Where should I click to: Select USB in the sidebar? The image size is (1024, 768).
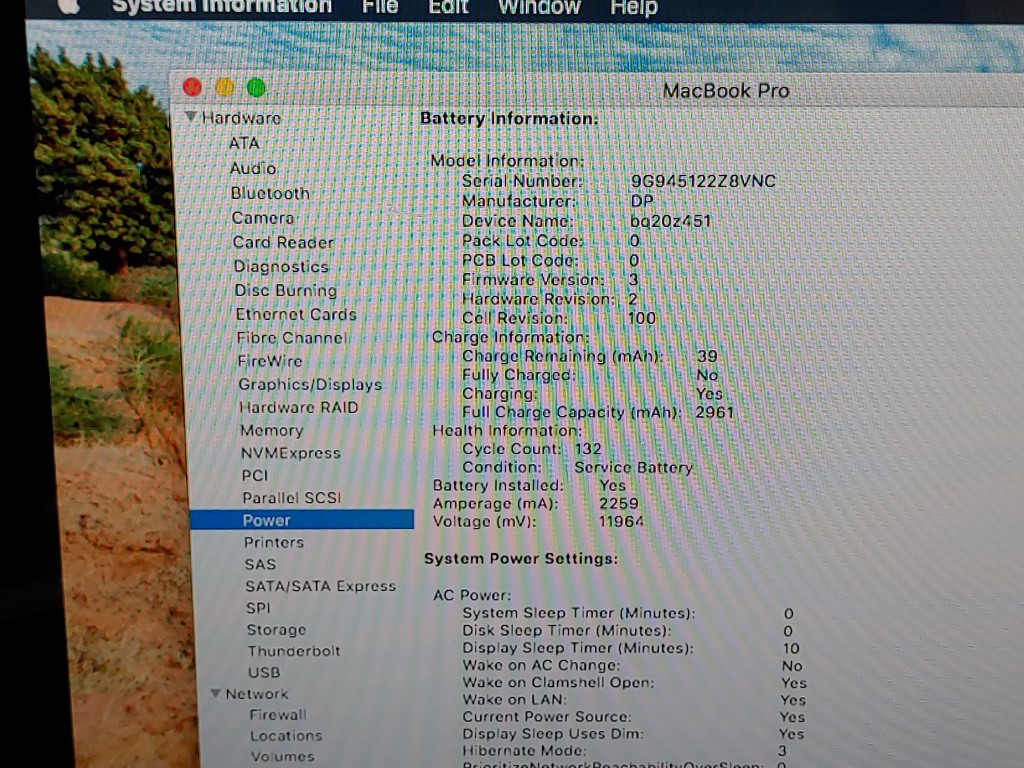coord(264,672)
